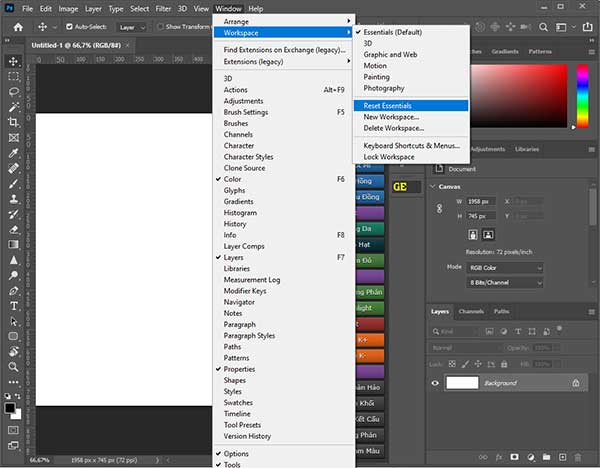The height and width of the screenshot is (468, 600).
Task: Toggle the Options bar menu item
Action: [x=284, y=453]
